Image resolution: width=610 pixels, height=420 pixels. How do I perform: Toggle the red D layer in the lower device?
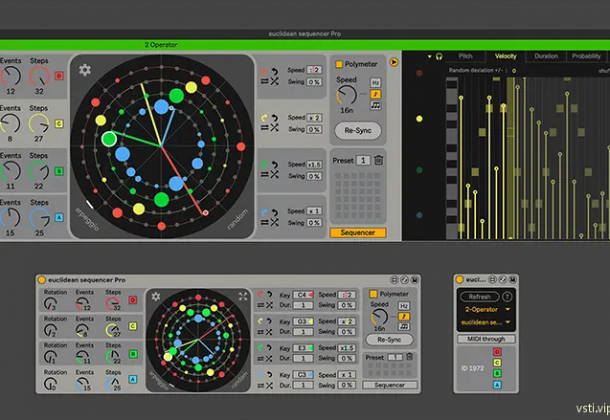(x=133, y=300)
